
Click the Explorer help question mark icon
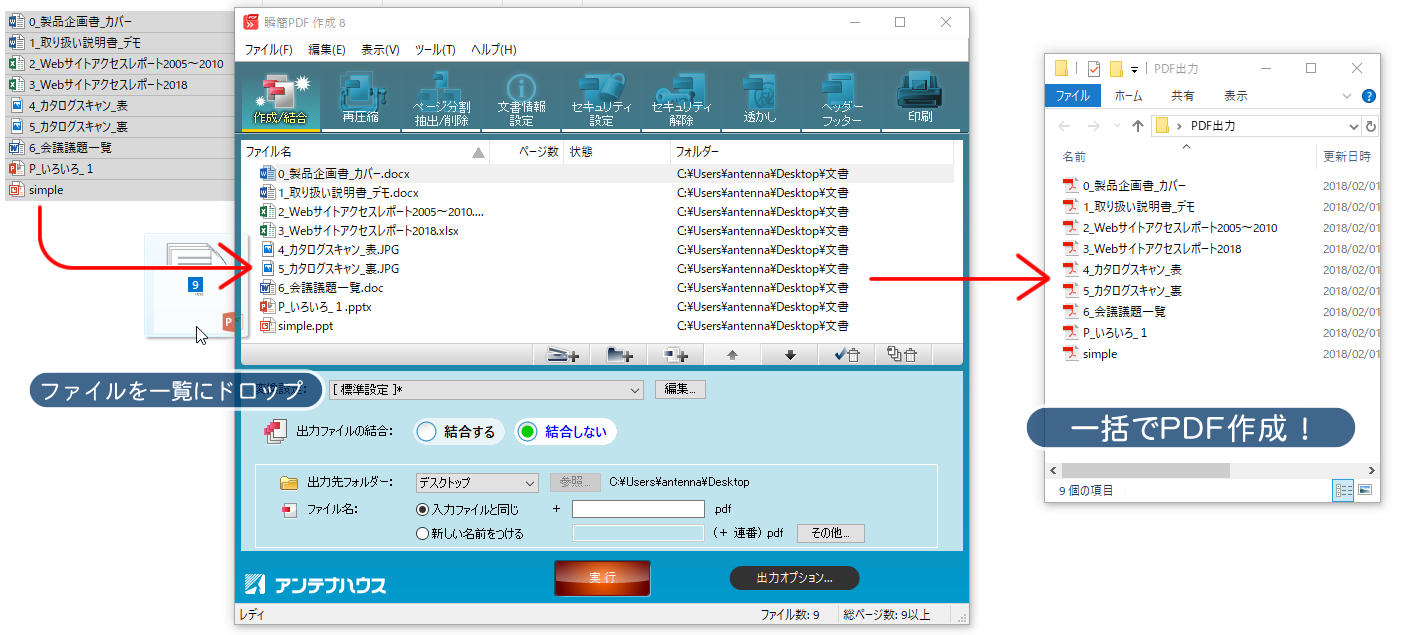coord(1369,96)
